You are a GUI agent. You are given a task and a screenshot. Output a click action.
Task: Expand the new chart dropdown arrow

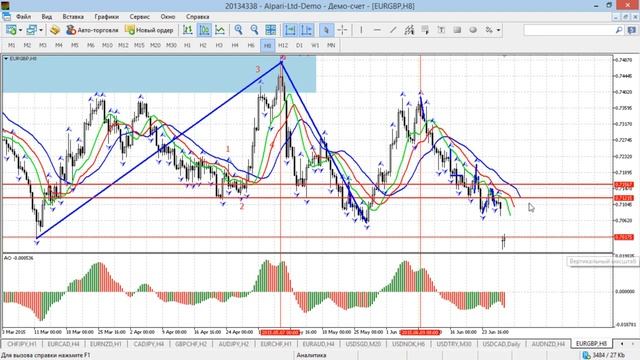tap(20, 30)
